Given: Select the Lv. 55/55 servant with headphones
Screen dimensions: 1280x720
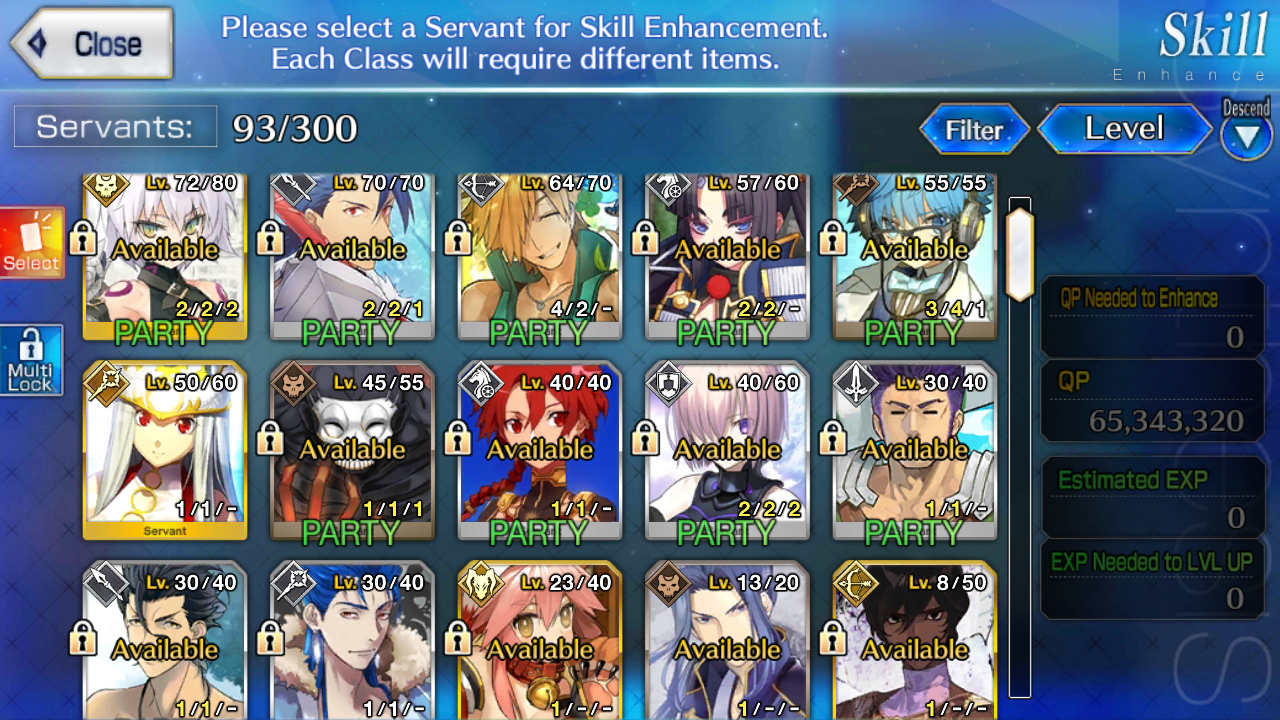Looking at the screenshot, I should (914, 257).
